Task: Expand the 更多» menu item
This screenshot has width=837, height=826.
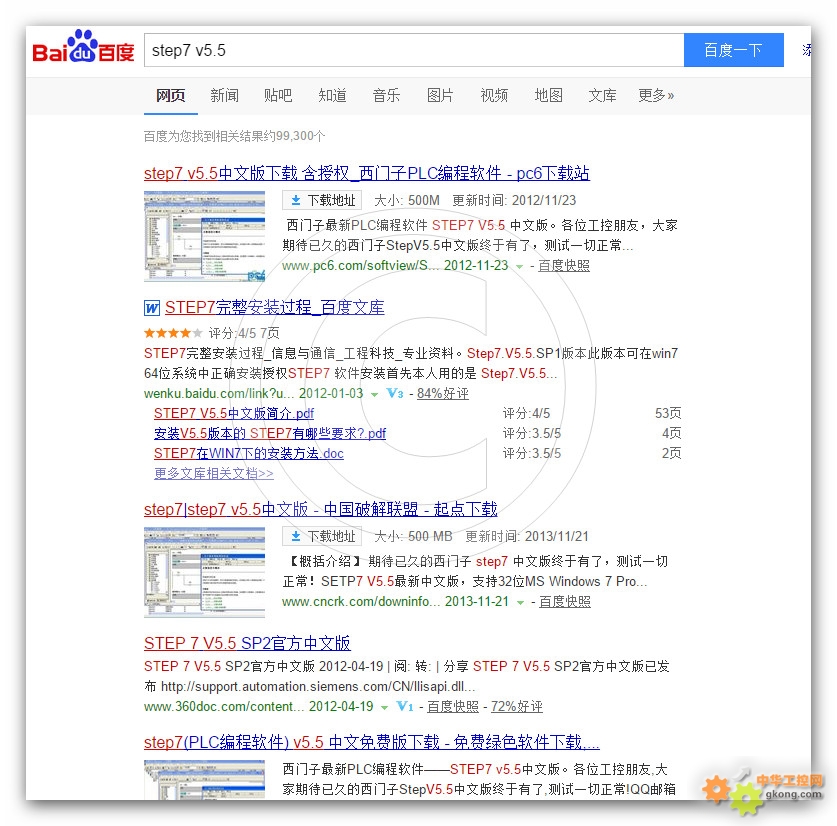Action: tap(656, 96)
